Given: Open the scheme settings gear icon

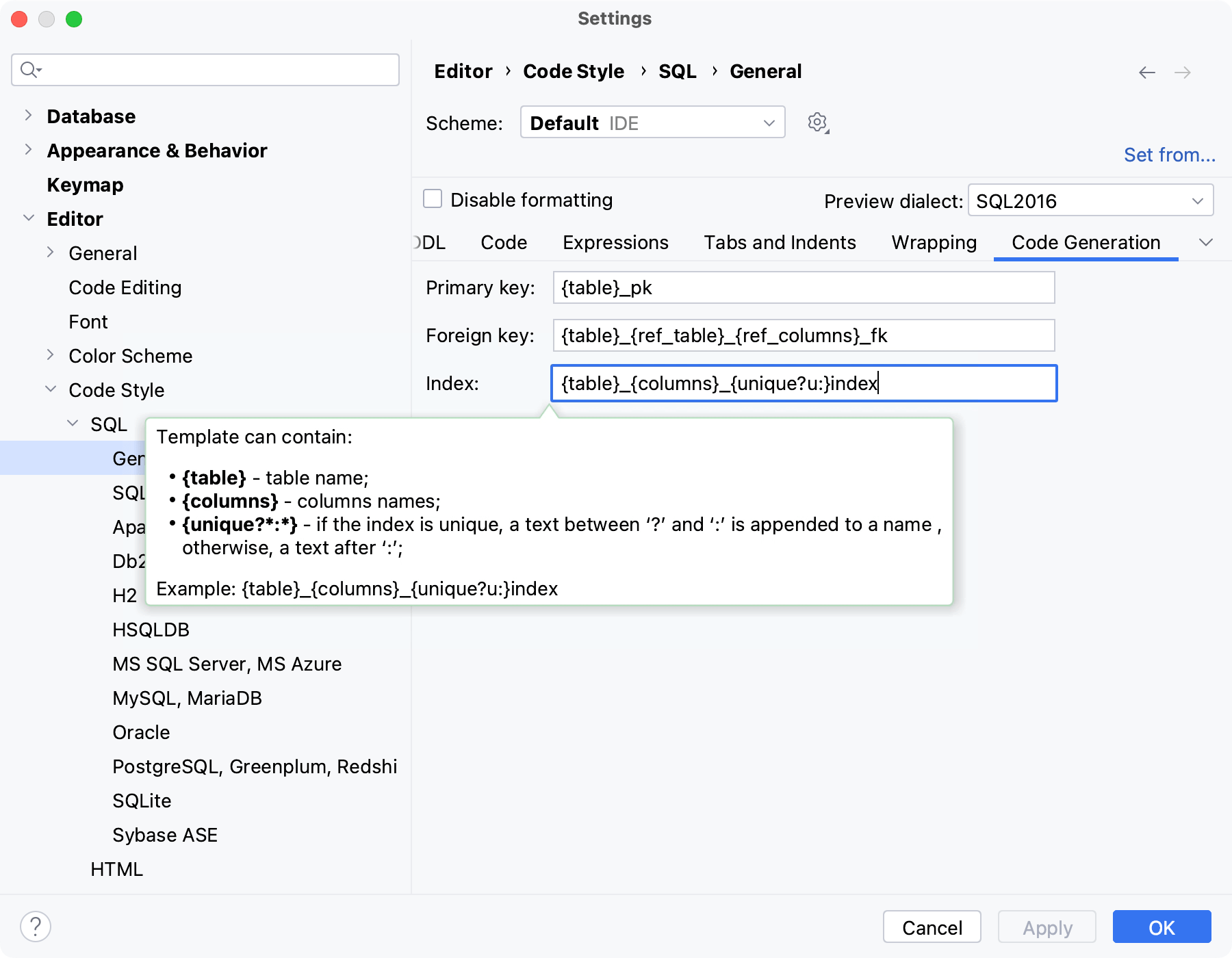Looking at the screenshot, I should pos(817,122).
